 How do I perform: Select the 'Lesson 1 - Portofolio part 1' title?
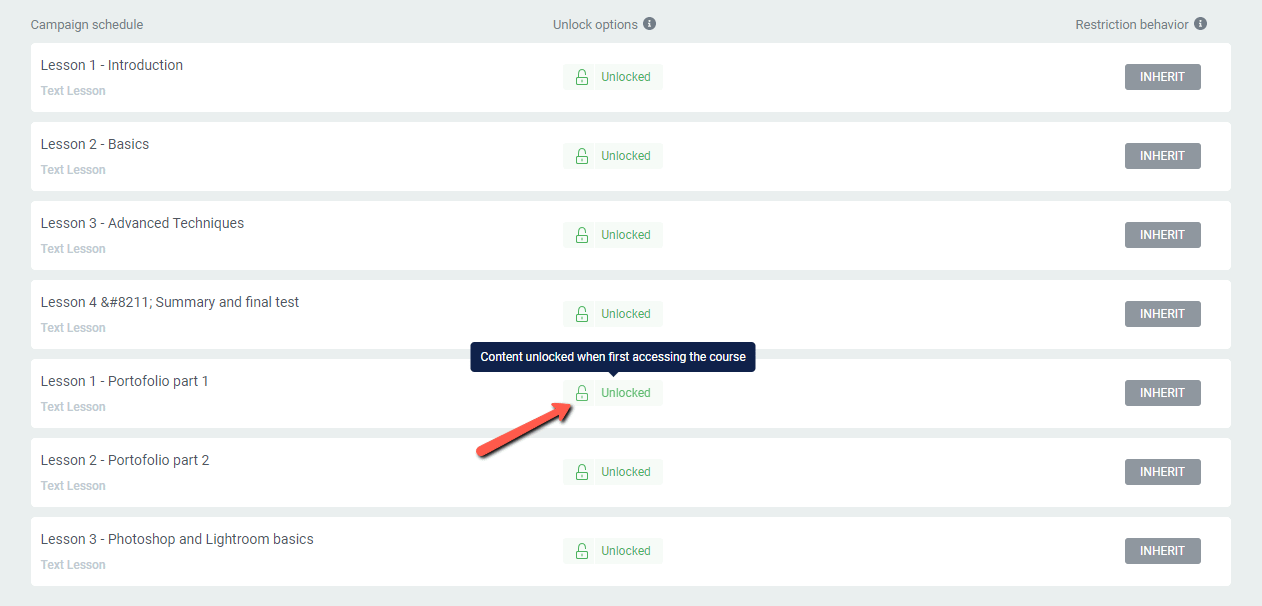coord(125,381)
